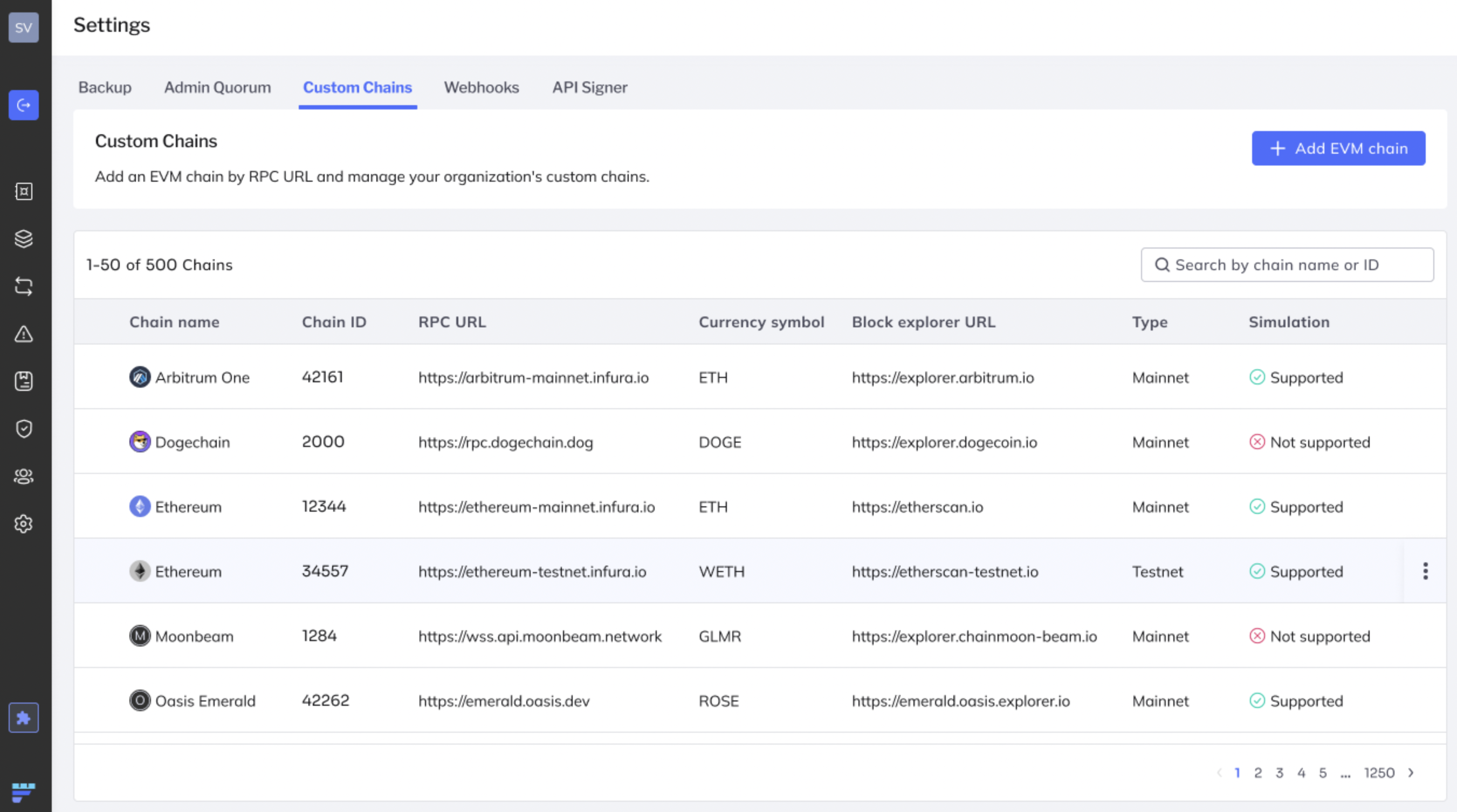Click Not supported X icon for Moonbeam
The width and height of the screenshot is (1457, 812).
pyautogui.click(x=1257, y=636)
